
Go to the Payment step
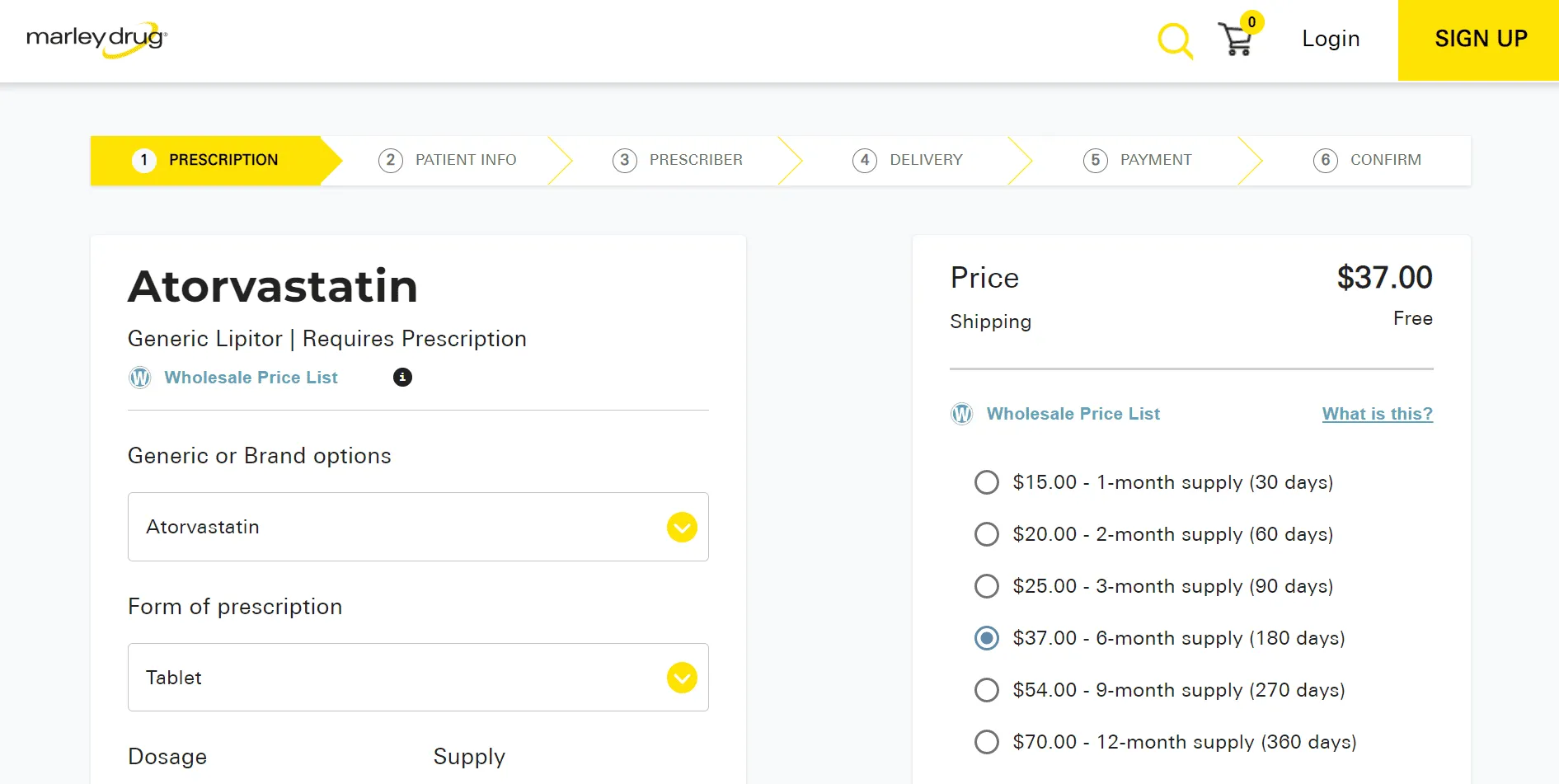pos(1138,160)
